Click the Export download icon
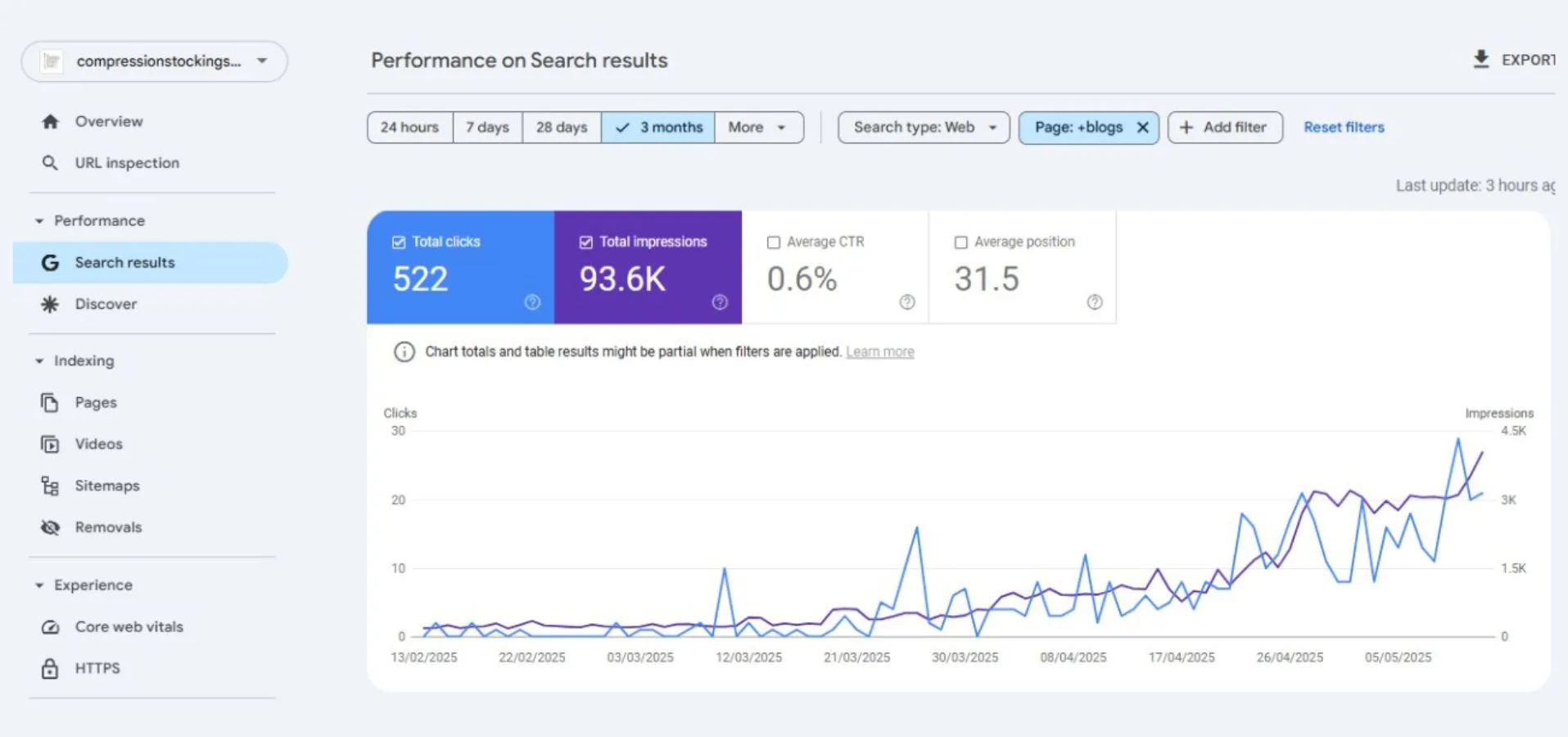The width and height of the screenshot is (1568, 737). point(1480,60)
